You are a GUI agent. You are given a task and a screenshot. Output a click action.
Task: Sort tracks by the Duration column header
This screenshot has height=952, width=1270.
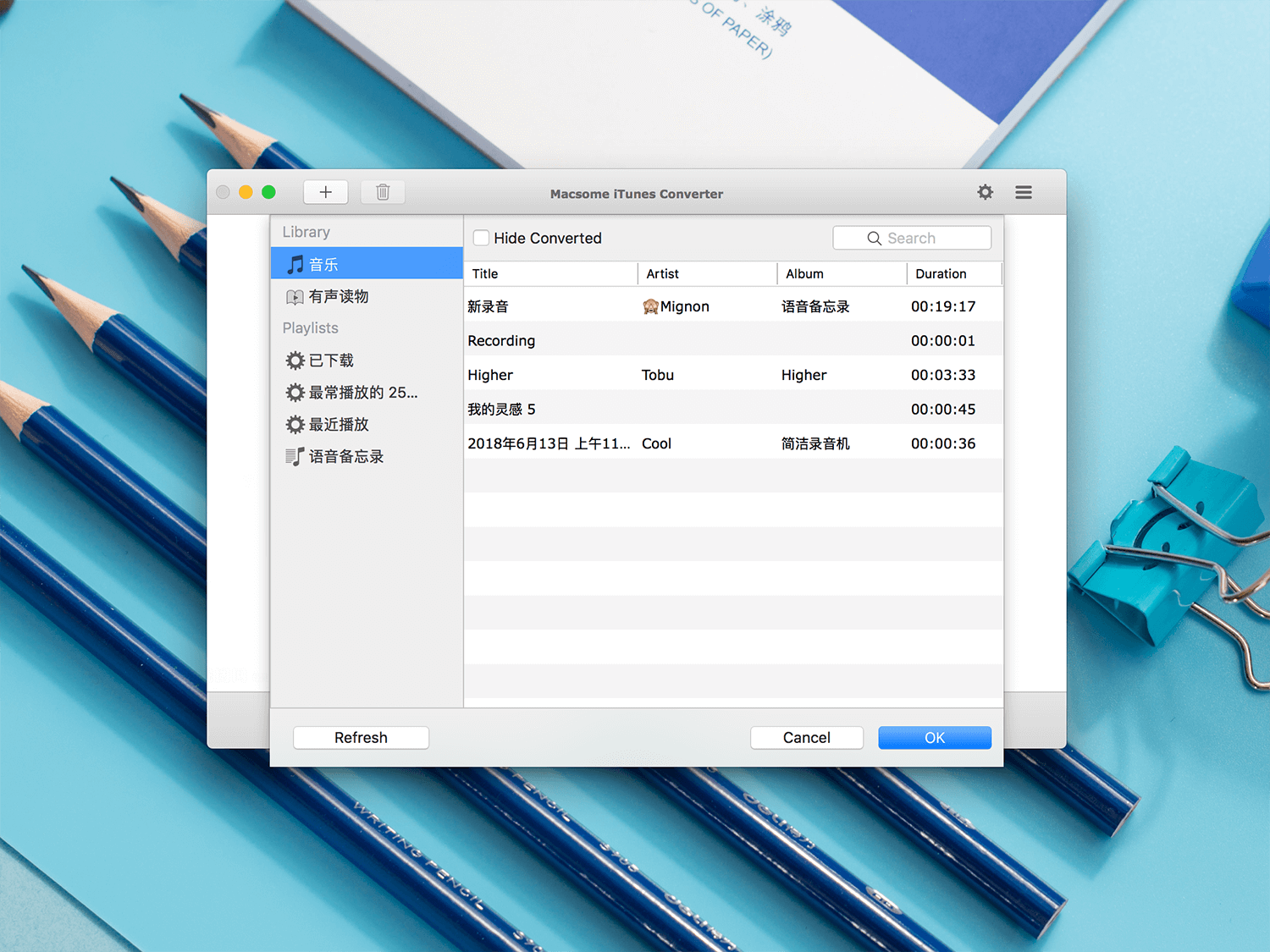click(941, 273)
